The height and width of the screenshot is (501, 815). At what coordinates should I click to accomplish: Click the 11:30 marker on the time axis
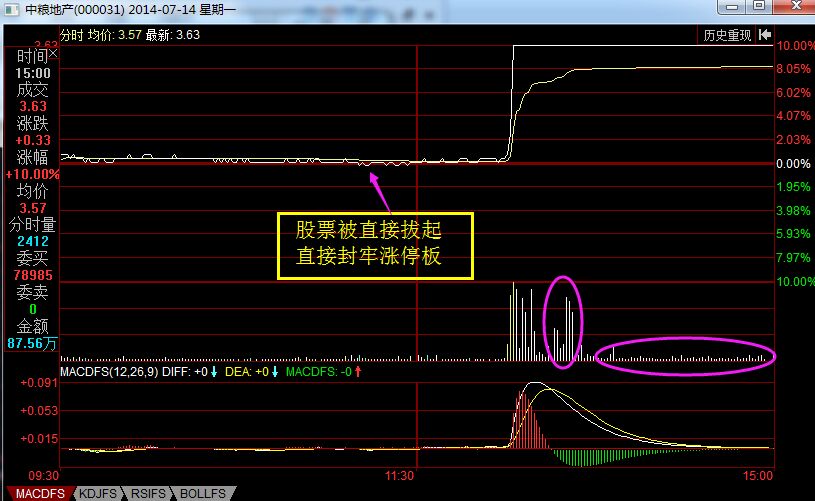coord(400,475)
